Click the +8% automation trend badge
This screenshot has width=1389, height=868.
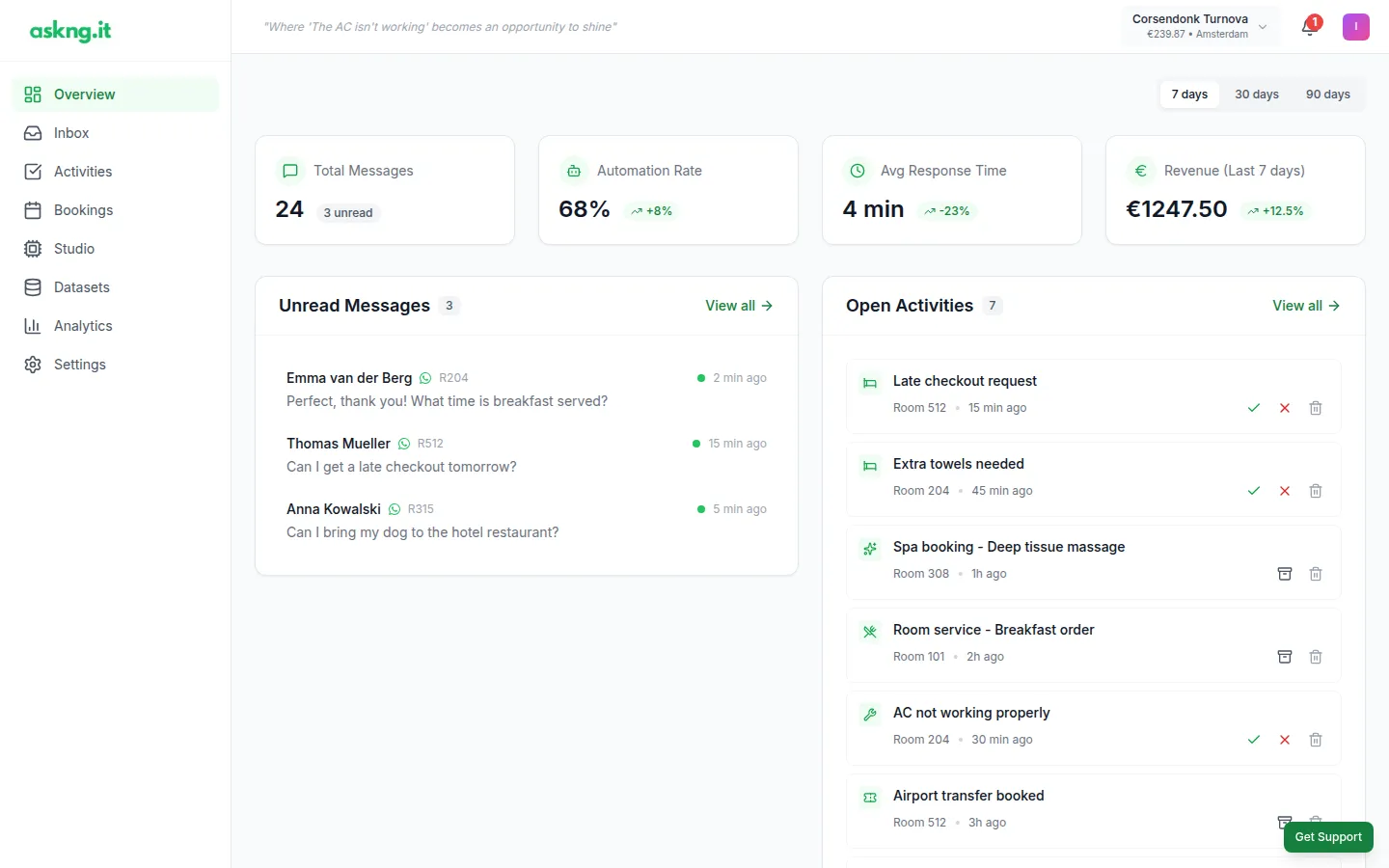651,211
